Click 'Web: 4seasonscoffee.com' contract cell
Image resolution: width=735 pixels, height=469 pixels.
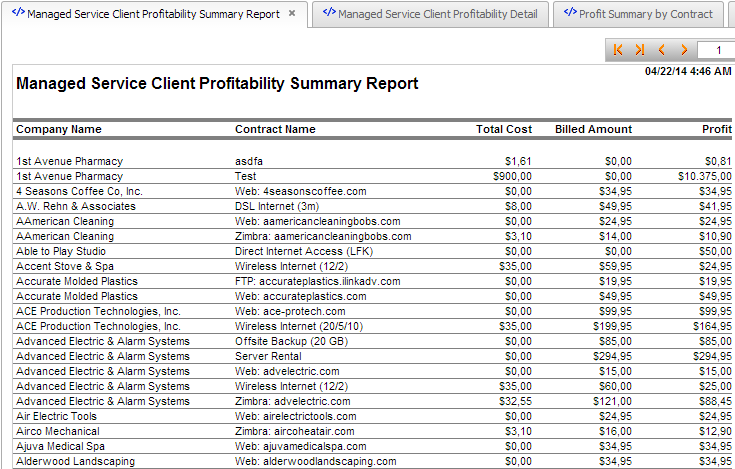click(x=300, y=191)
